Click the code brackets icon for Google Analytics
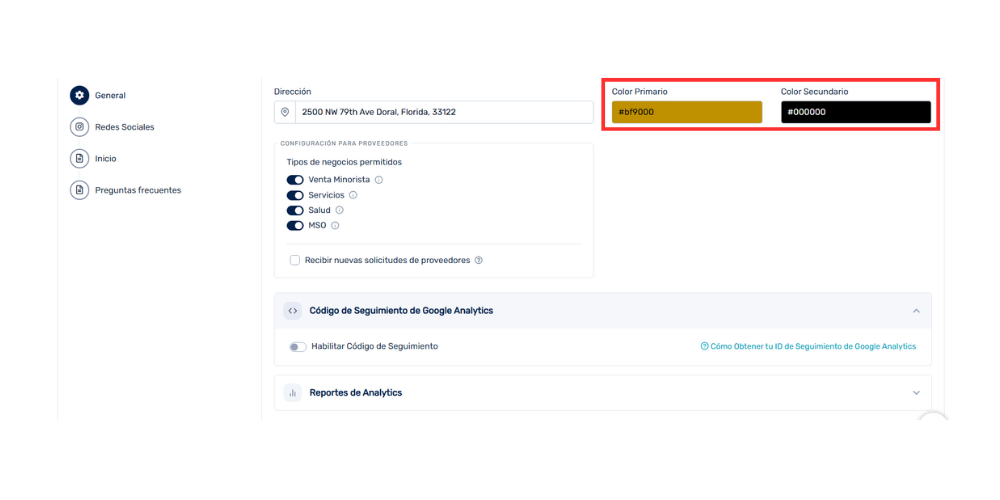The image size is (1000, 500). pyautogui.click(x=293, y=311)
